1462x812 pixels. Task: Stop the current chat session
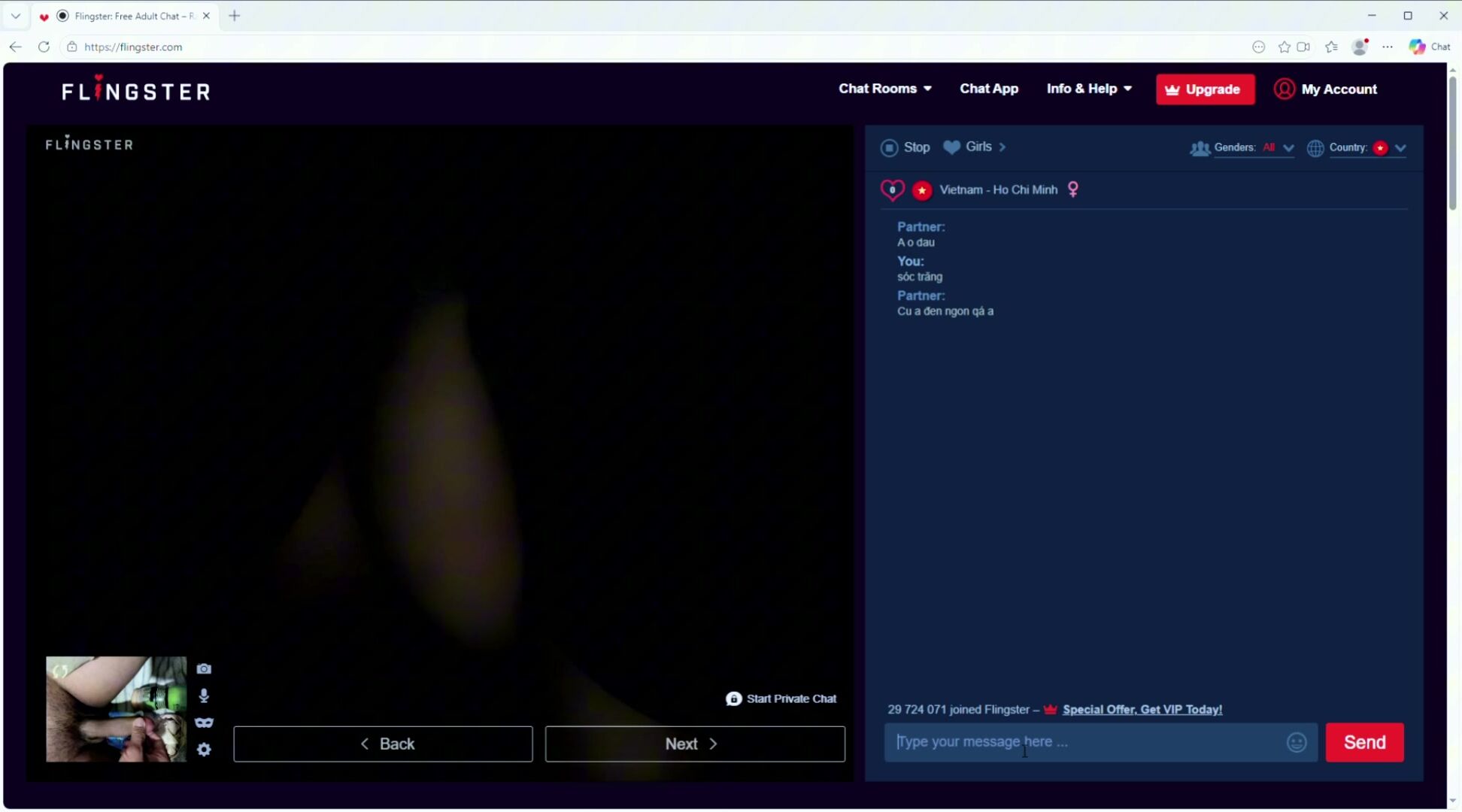tap(905, 147)
